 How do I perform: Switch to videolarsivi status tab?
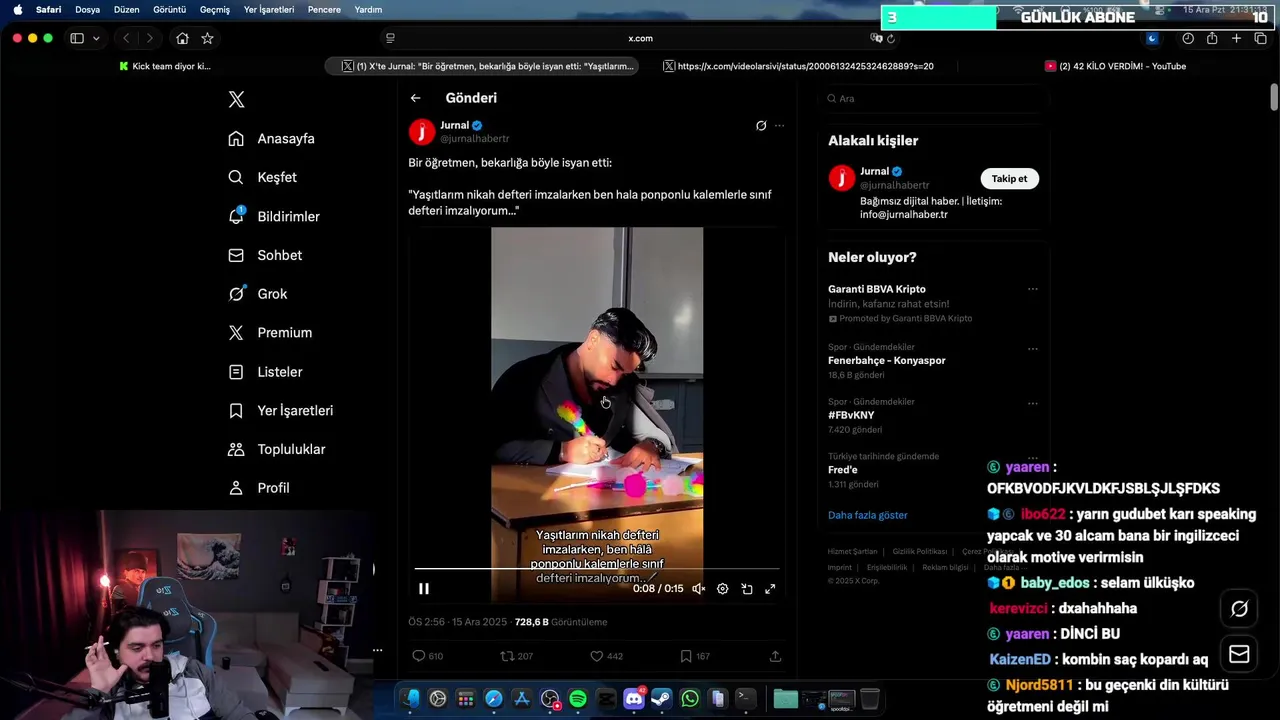[x=798, y=66]
